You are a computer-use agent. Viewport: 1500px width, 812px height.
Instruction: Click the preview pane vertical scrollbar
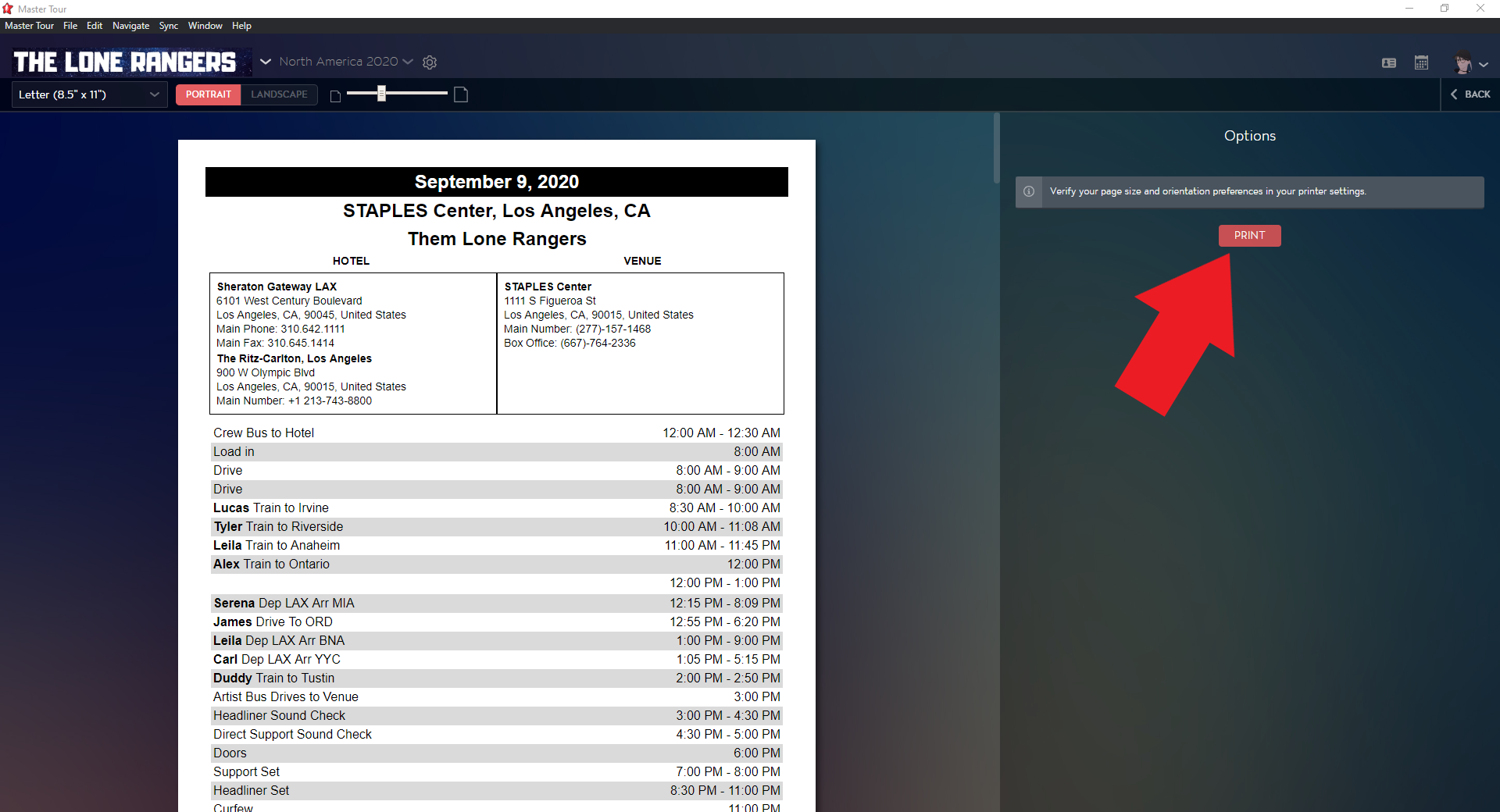click(996, 148)
